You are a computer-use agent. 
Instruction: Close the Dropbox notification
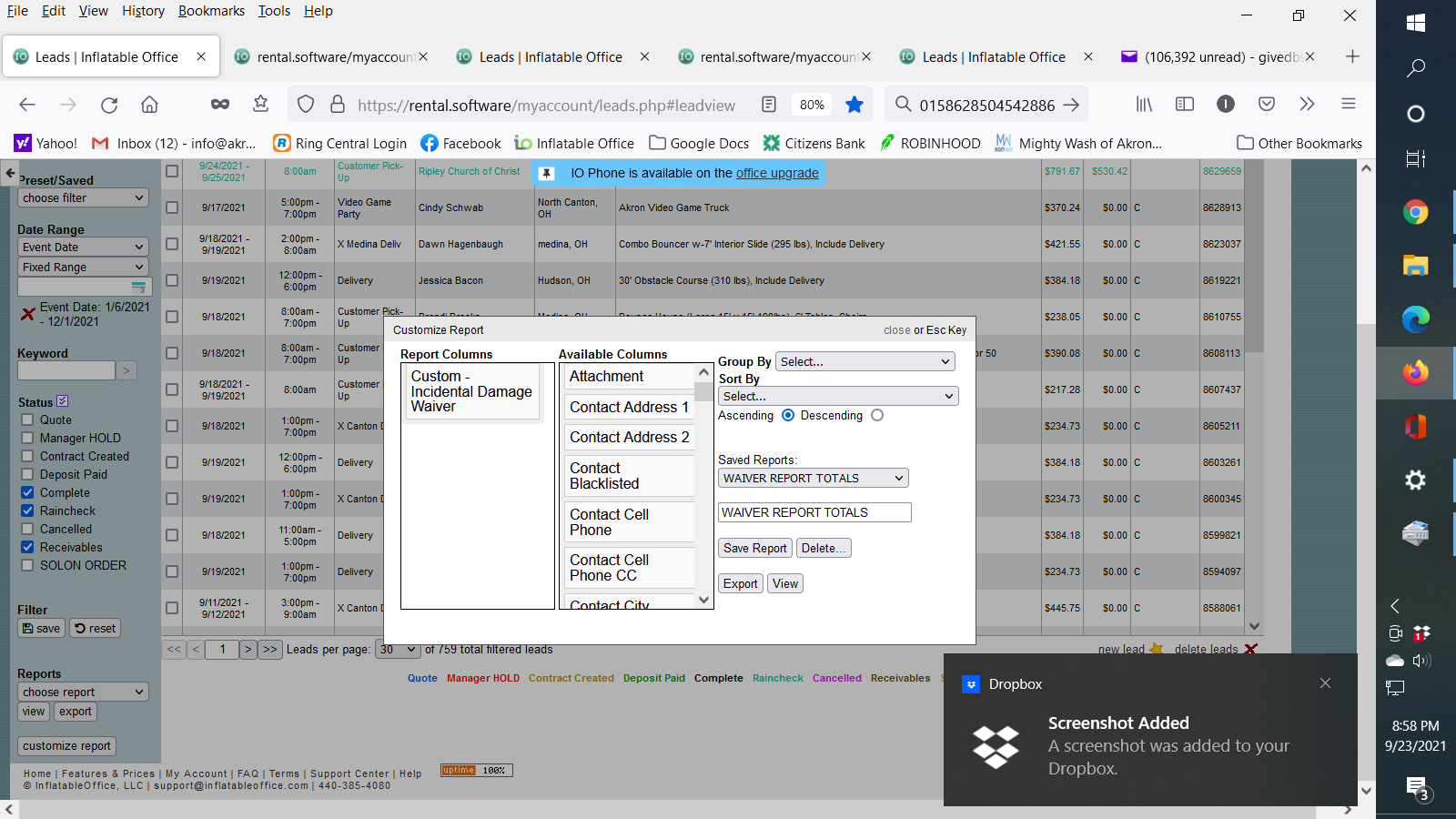click(1325, 683)
